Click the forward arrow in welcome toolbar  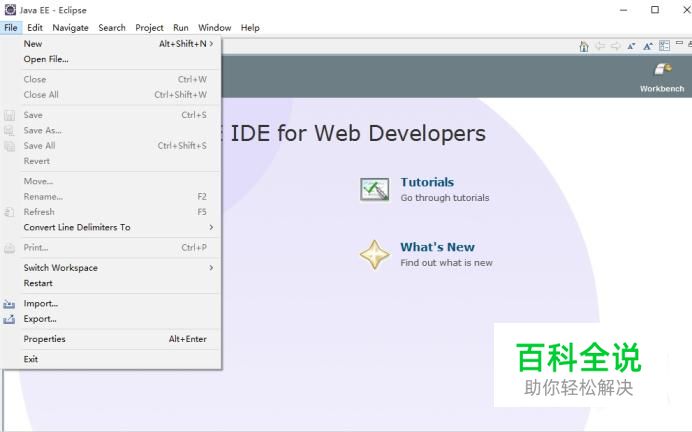(x=616, y=45)
